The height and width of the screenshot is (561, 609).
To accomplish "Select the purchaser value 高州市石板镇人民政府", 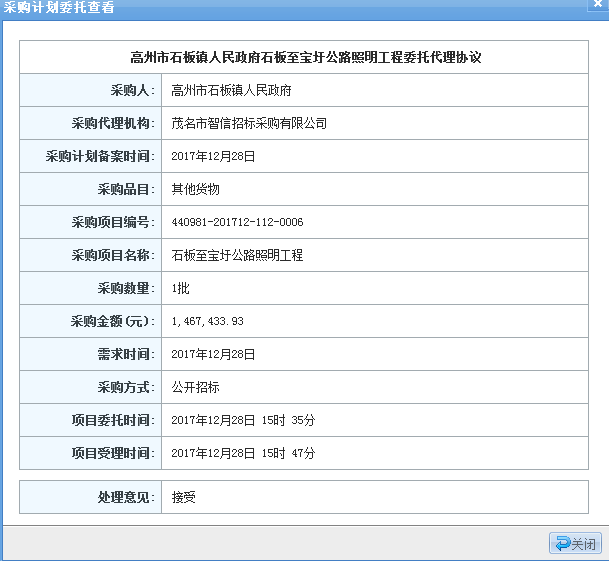I will (x=231, y=91).
